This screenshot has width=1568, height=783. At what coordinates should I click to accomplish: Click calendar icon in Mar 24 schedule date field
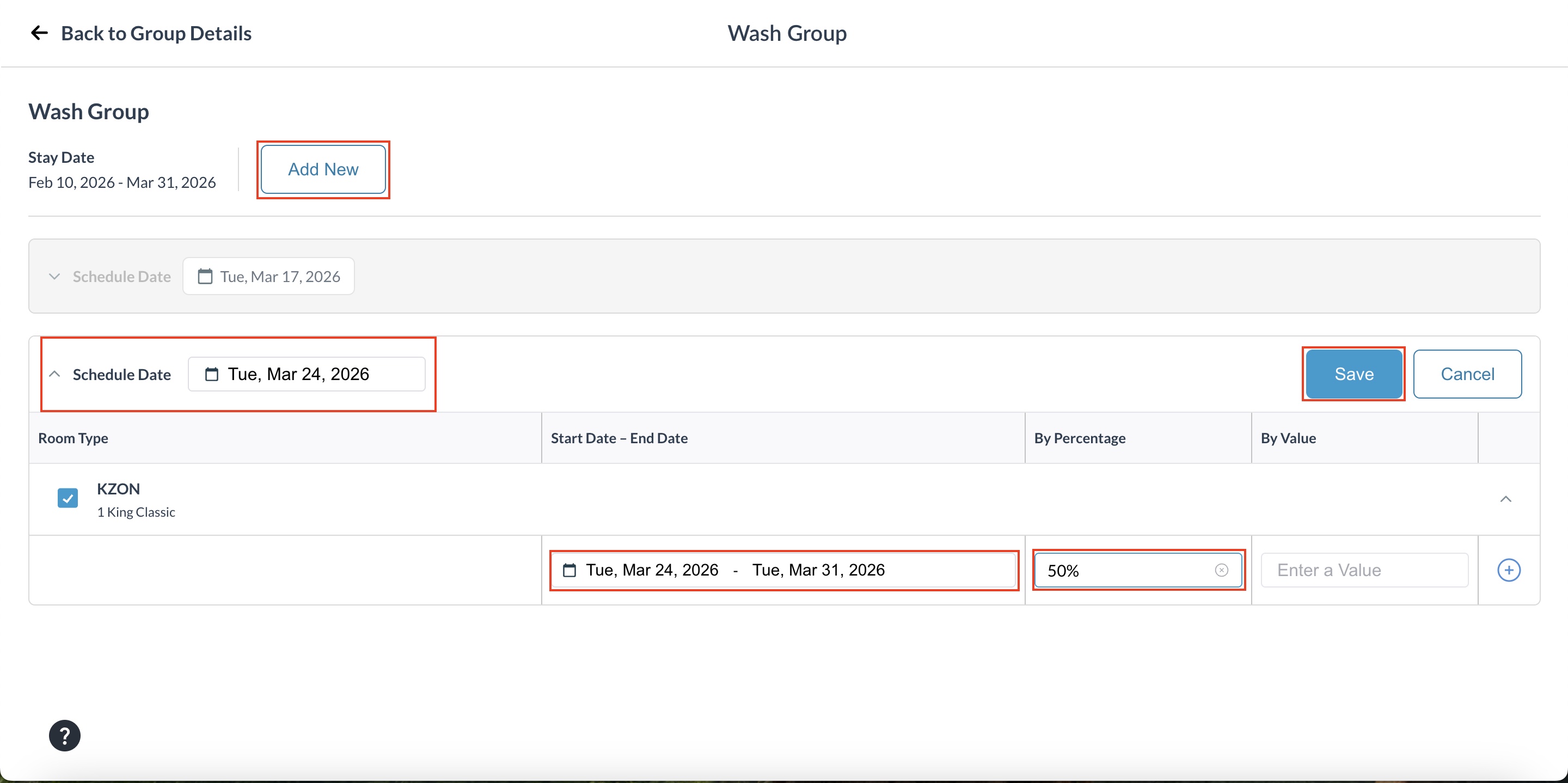pos(211,374)
